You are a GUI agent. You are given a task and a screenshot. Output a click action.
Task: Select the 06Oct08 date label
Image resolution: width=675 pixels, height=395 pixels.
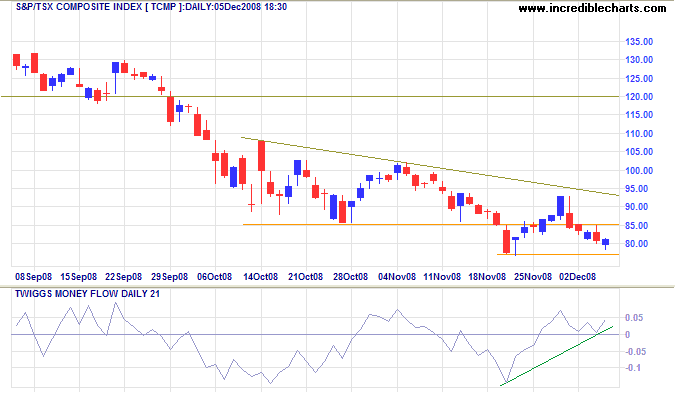pyautogui.click(x=214, y=277)
